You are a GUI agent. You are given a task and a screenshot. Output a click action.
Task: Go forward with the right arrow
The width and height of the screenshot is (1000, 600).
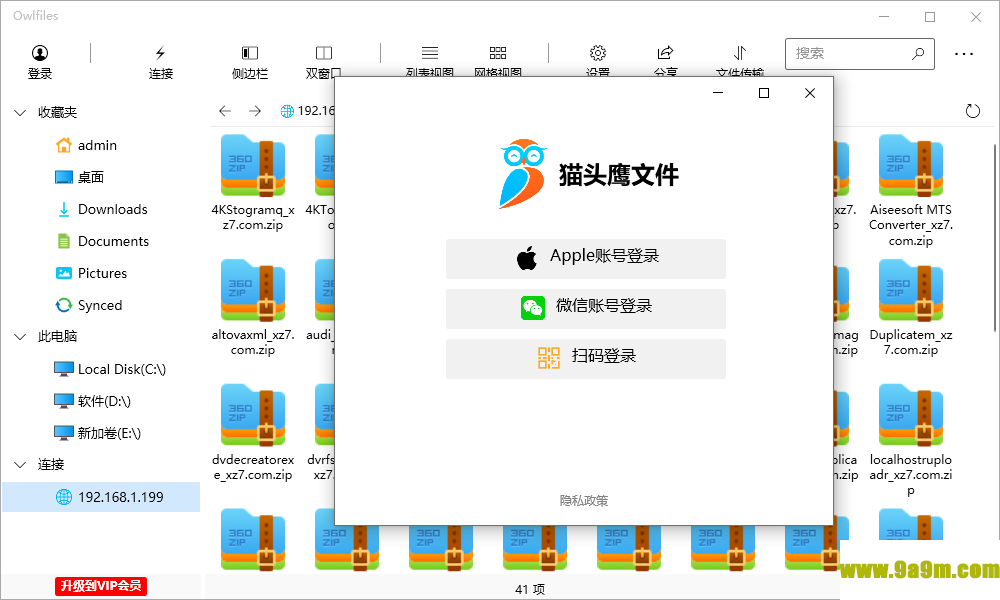coord(255,111)
